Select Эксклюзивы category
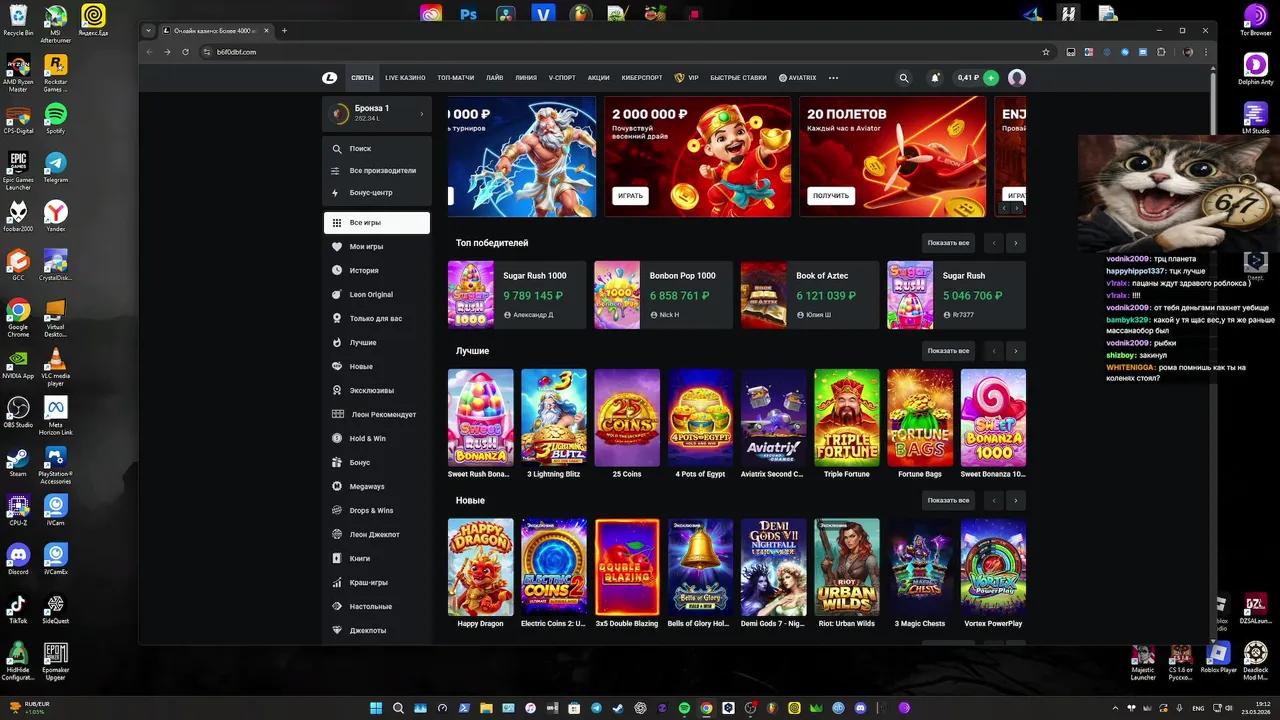The image size is (1280, 720). click(x=377, y=390)
